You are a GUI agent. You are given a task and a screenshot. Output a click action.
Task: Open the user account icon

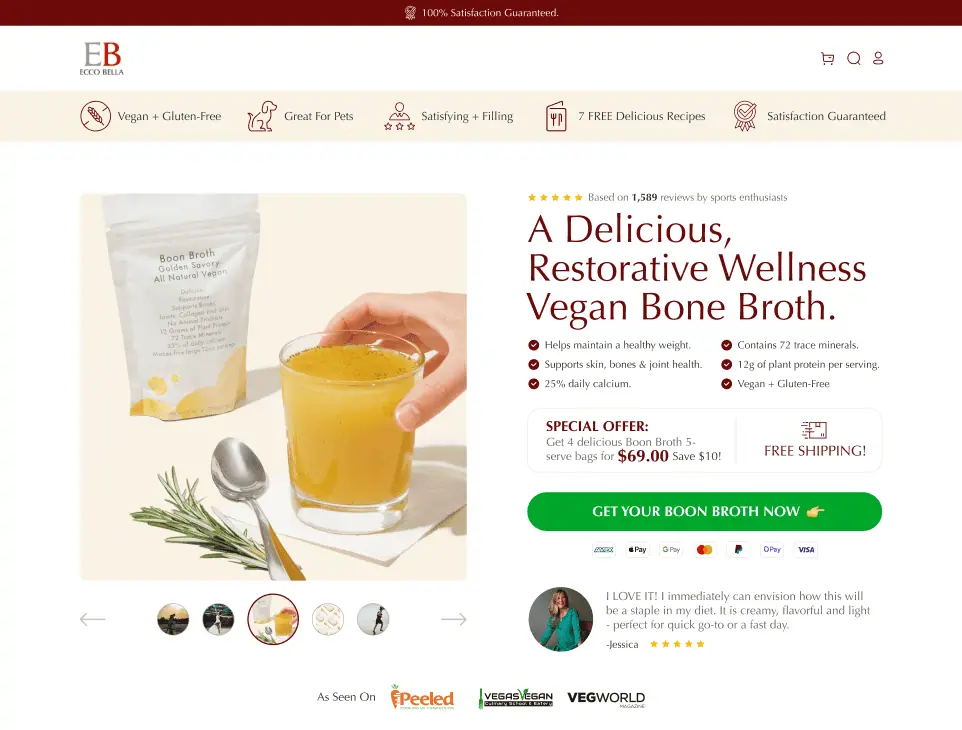tap(878, 58)
